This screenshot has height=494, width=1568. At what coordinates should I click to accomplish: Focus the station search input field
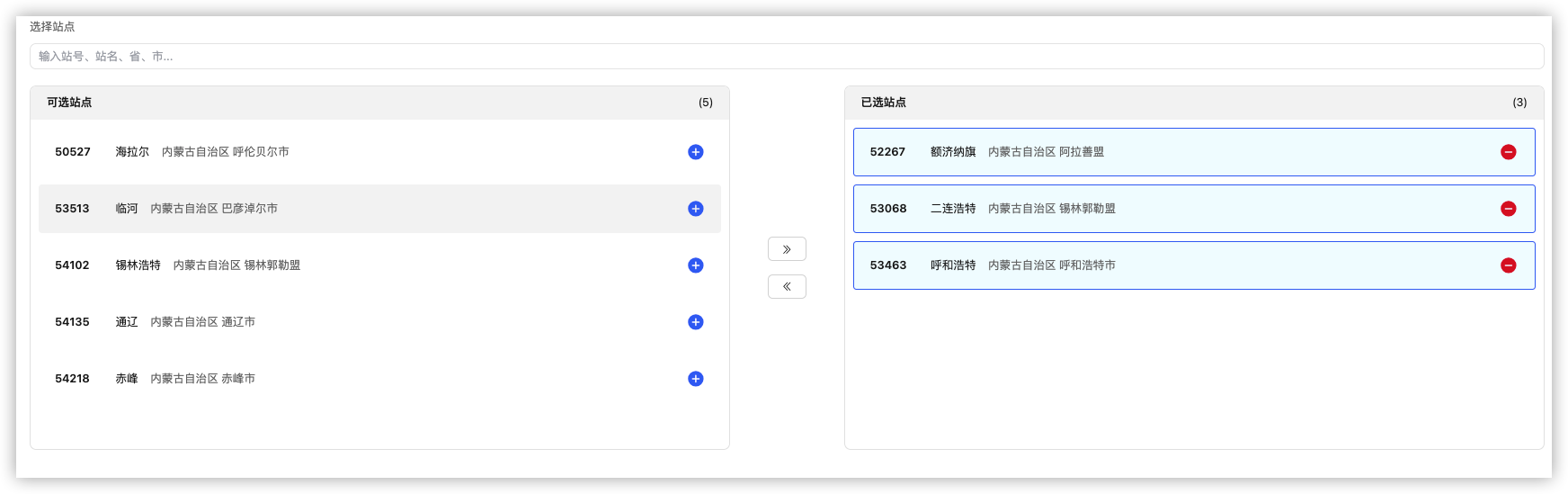pos(787,56)
